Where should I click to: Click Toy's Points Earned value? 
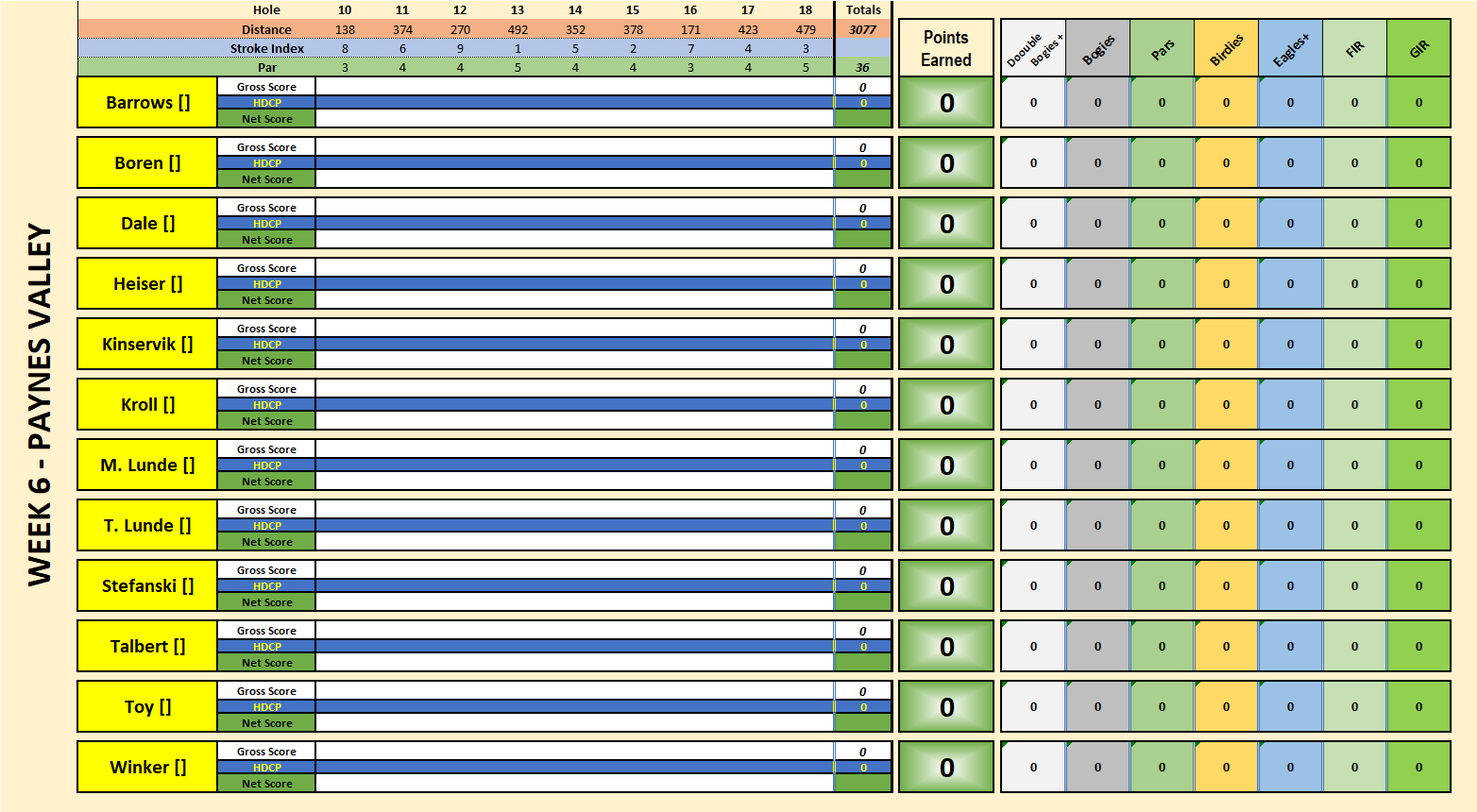(x=945, y=707)
